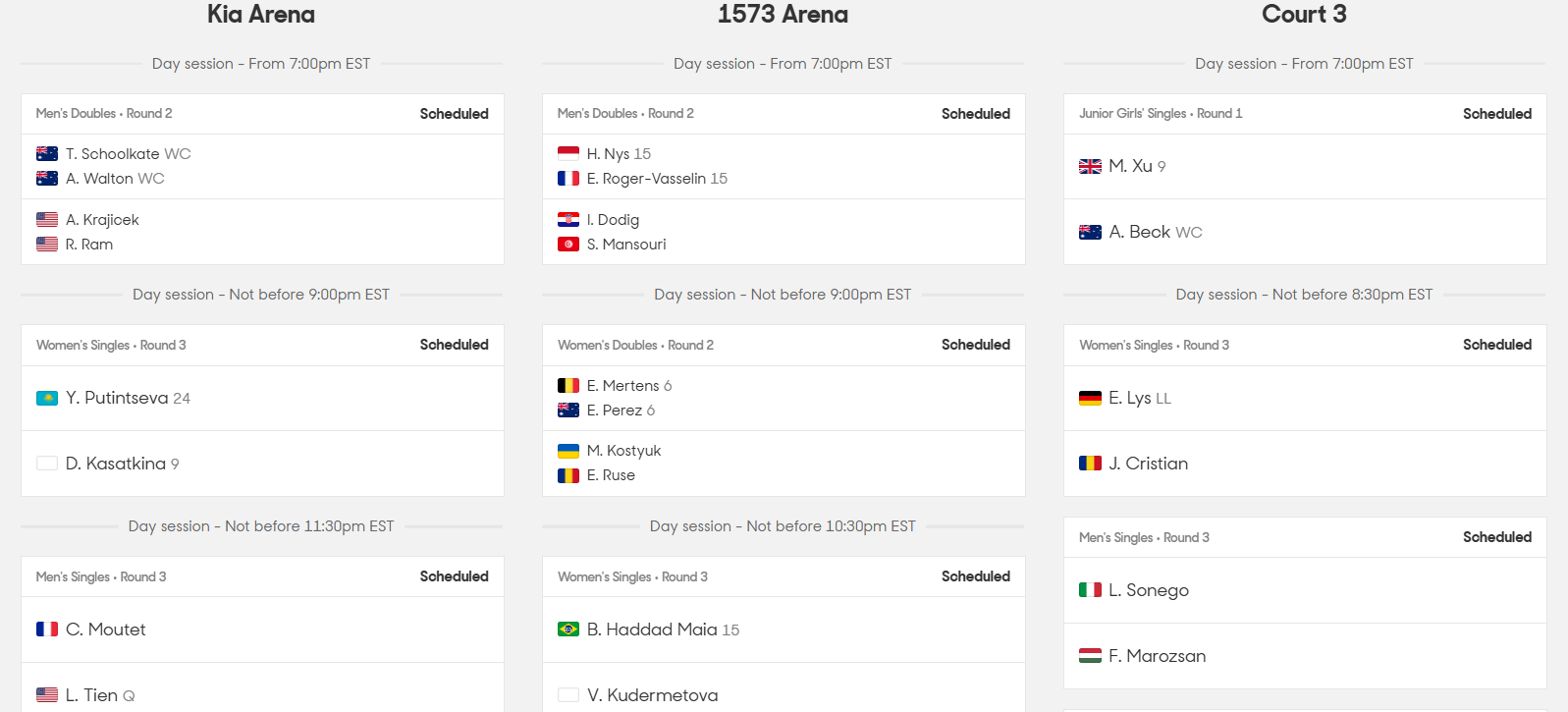Click the 1573 Arena heading
Image resolution: width=1568 pixels, height=712 pixels.
click(x=783, y=15)
